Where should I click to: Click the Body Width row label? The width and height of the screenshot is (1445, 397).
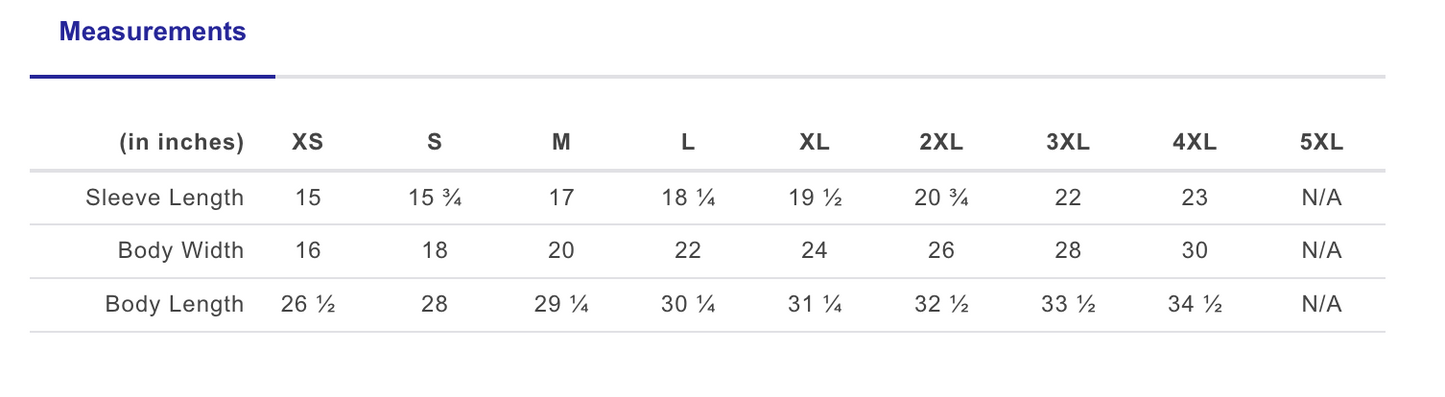(x=181, y=251)
